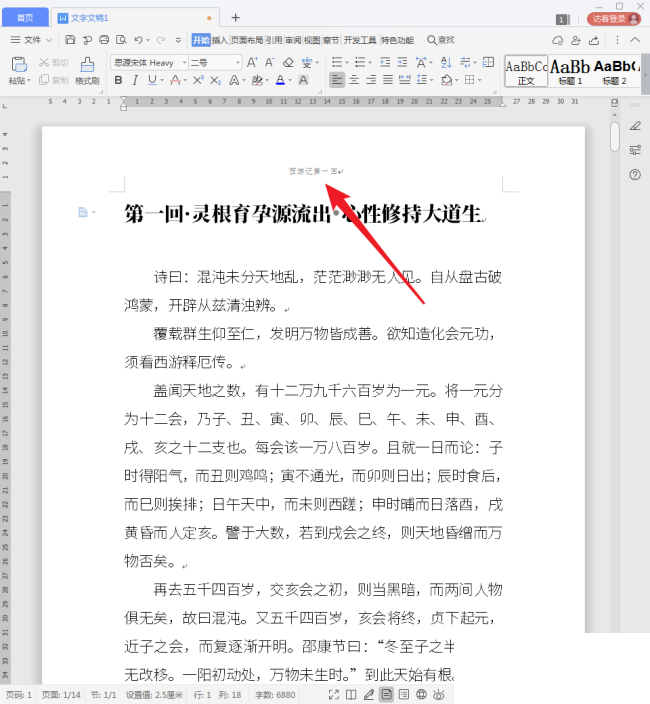Viewport: 650px width, 704px height.
Task: Toggle page layout view in status bar
Action: pyautogui.click(x=386, y=695)
